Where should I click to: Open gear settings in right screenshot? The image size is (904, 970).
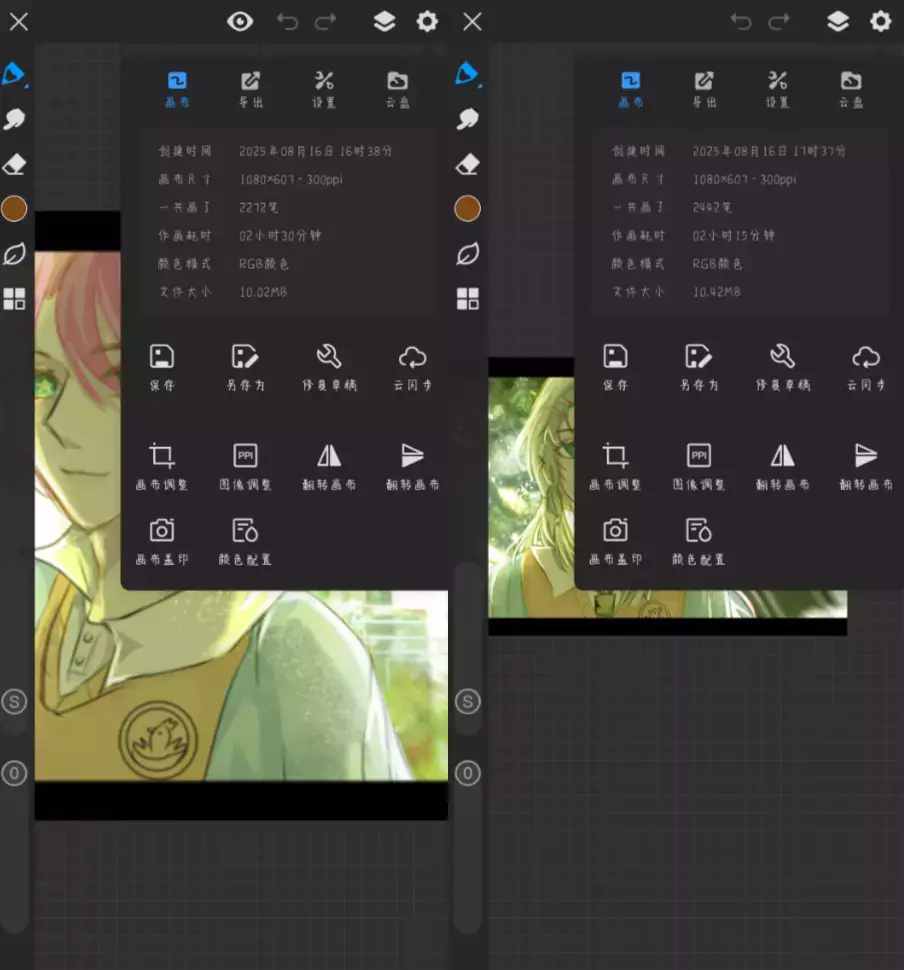[x=880, y=22]
